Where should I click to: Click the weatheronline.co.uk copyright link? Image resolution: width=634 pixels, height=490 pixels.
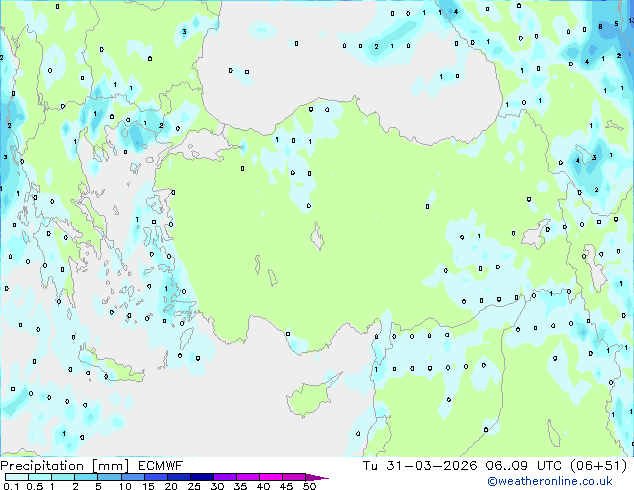click(x=549, y=481)
